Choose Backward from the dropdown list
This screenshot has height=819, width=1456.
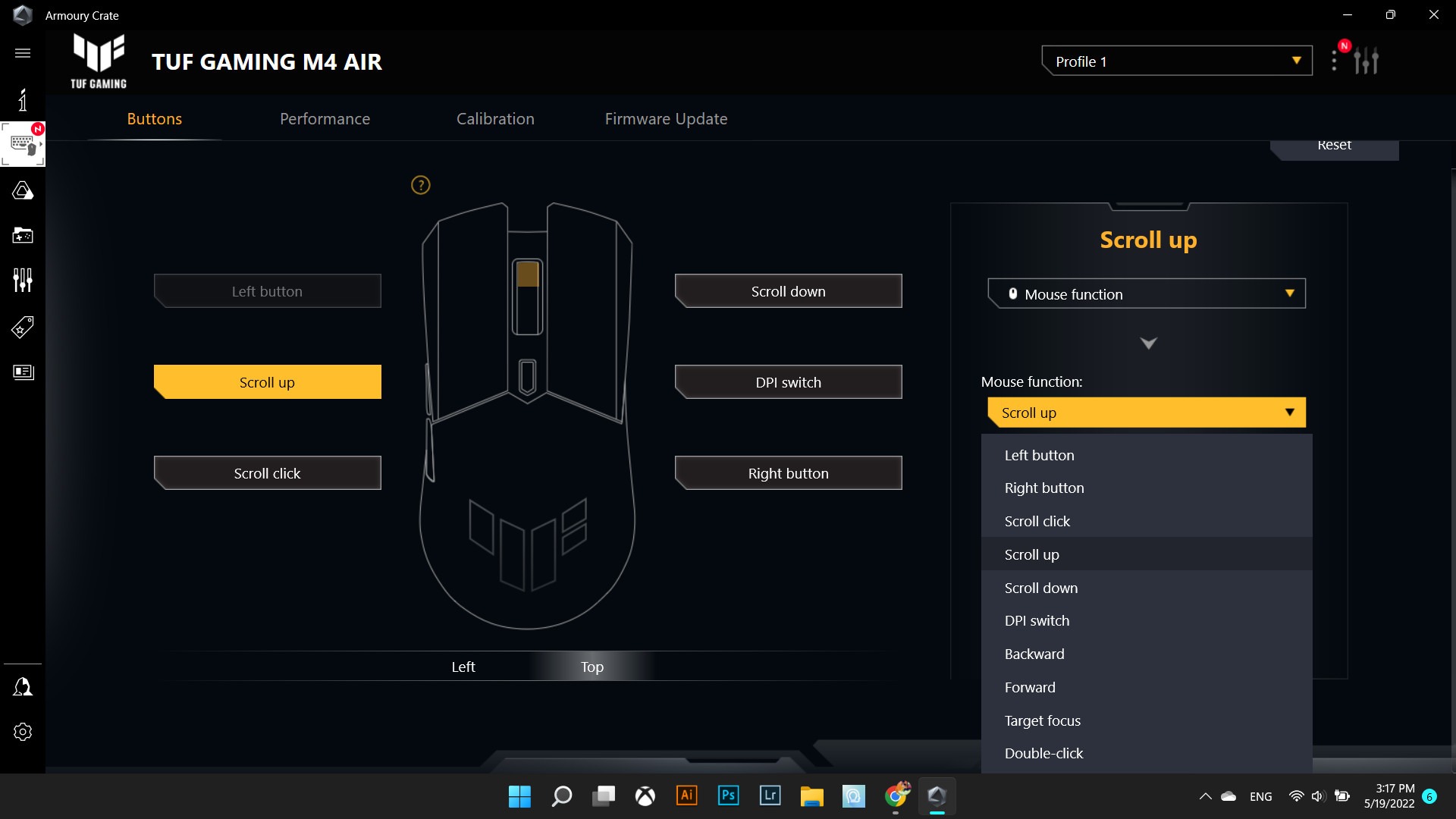coord(1147,654)
